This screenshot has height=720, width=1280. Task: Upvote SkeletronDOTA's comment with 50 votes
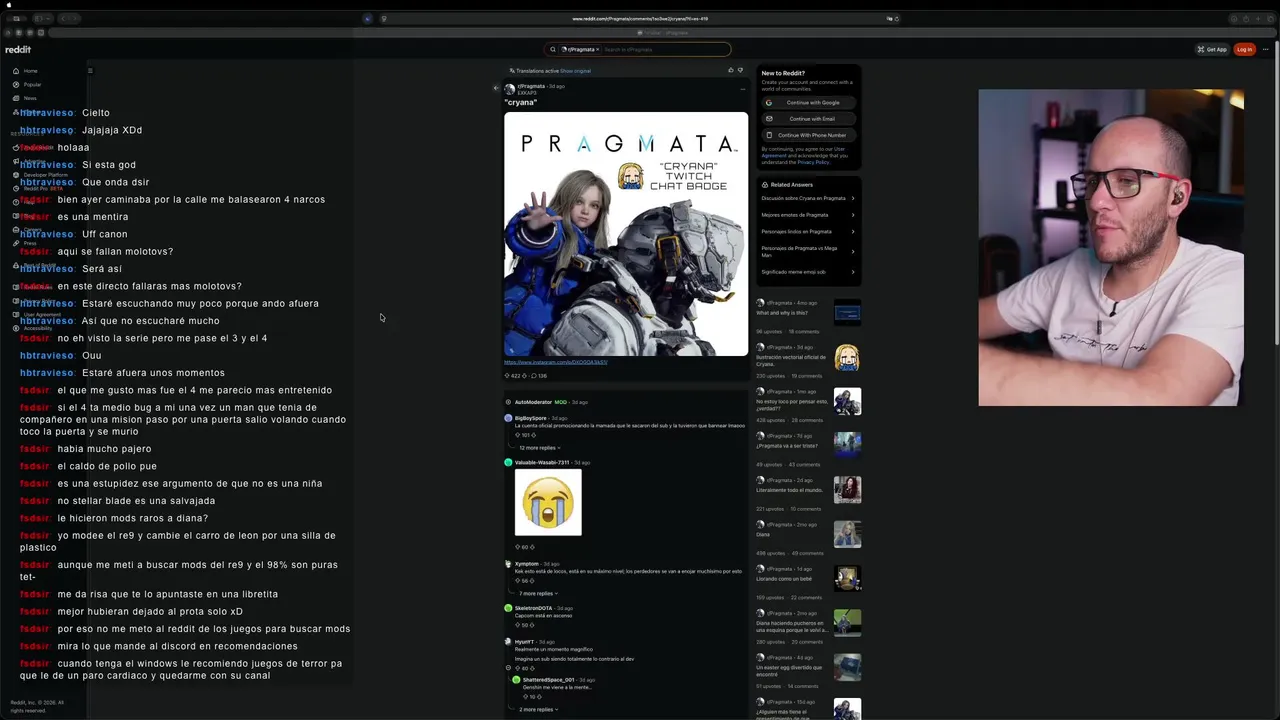click(x=518, y=625)
